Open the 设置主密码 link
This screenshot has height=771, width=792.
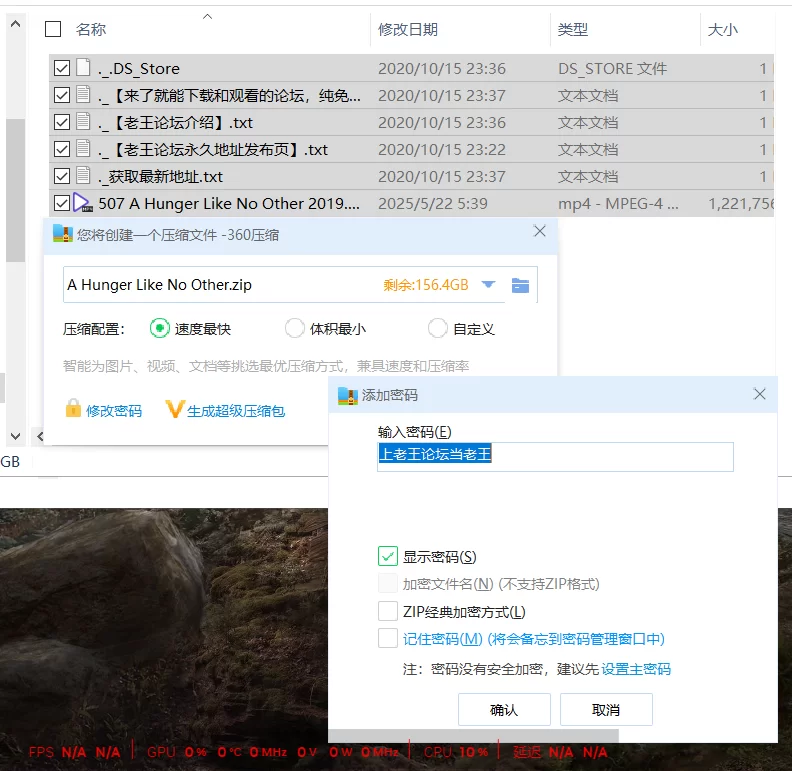pos(636,668)
